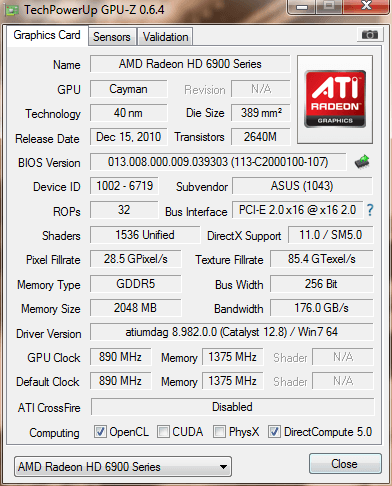The image size is (392, 486).
Task: Click the GPU-Z title bar icon
Action: [12, 10]
